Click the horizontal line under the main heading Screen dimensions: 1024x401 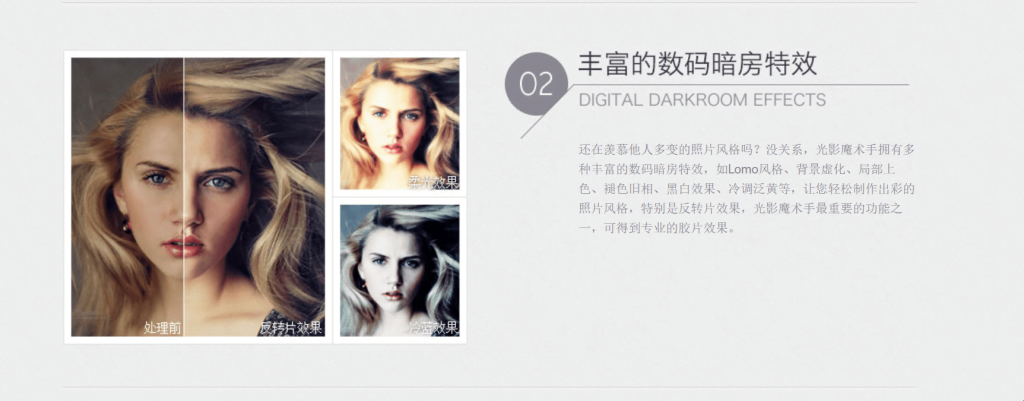pyautogui.click(x=739, y=85)
